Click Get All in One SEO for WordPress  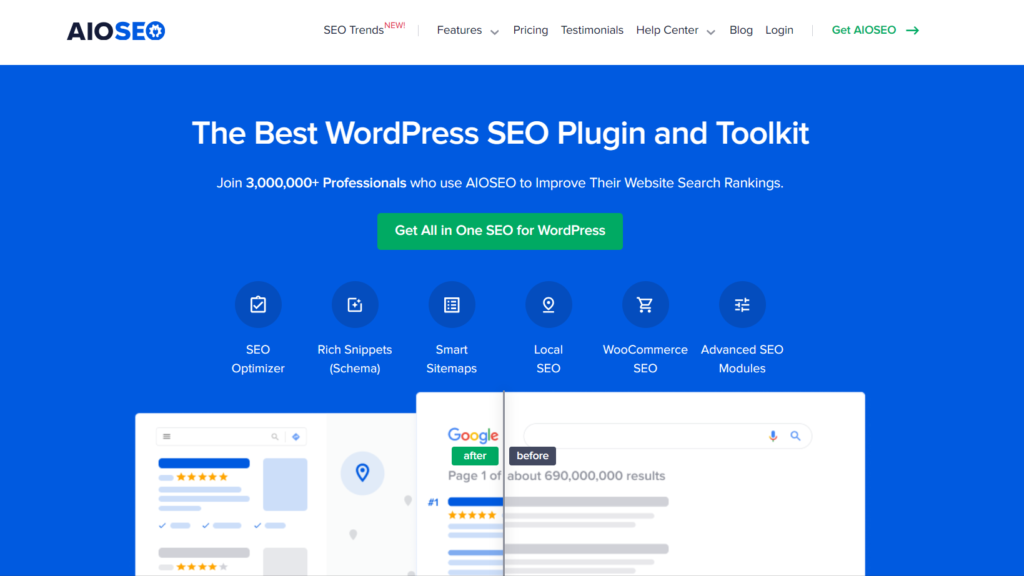[x=500, y=231]
